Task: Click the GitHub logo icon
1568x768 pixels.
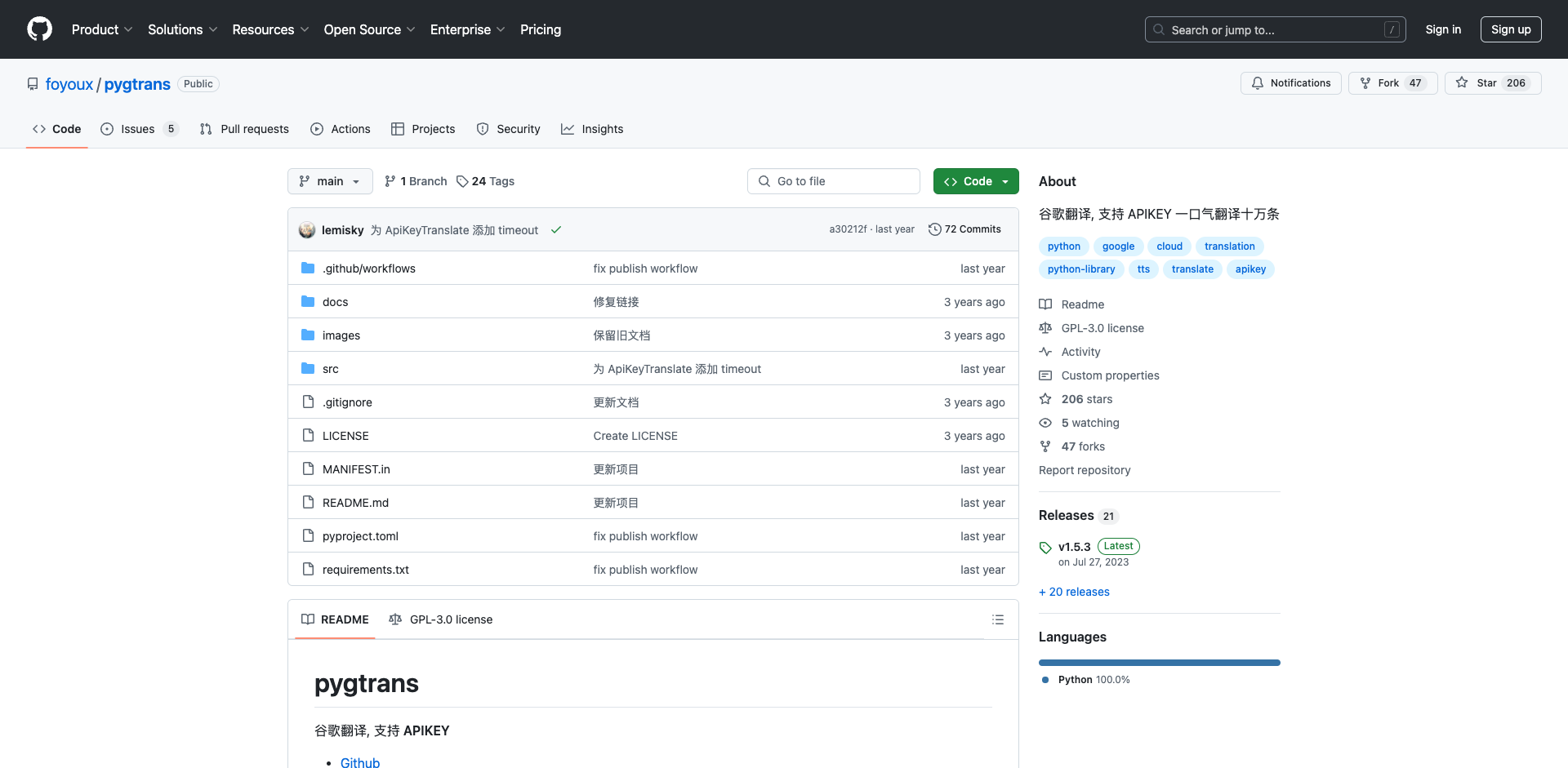Action: pos(39,29)
